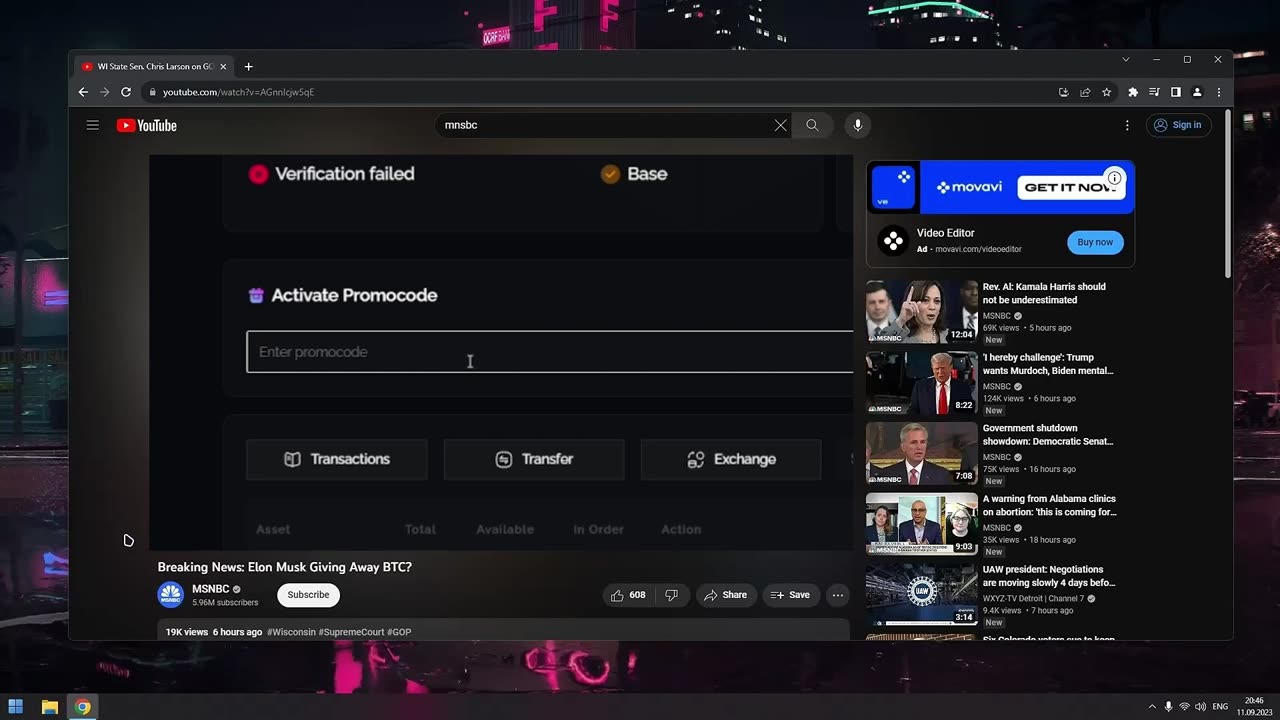Like the video with thumbs-up 608

628,595
